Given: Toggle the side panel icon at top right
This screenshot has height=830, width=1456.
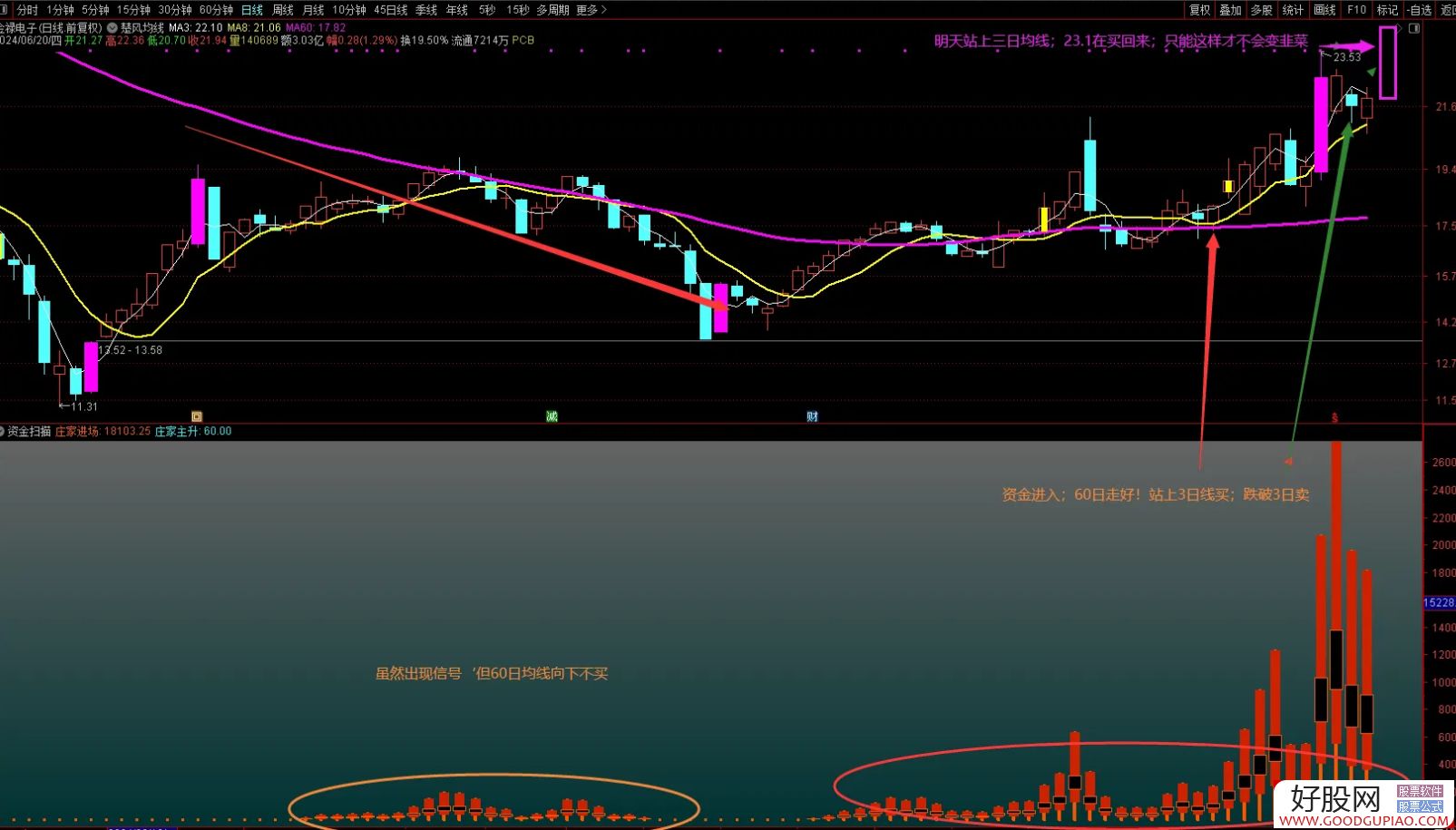Looking at the screenshot, I should point(1414,28).
